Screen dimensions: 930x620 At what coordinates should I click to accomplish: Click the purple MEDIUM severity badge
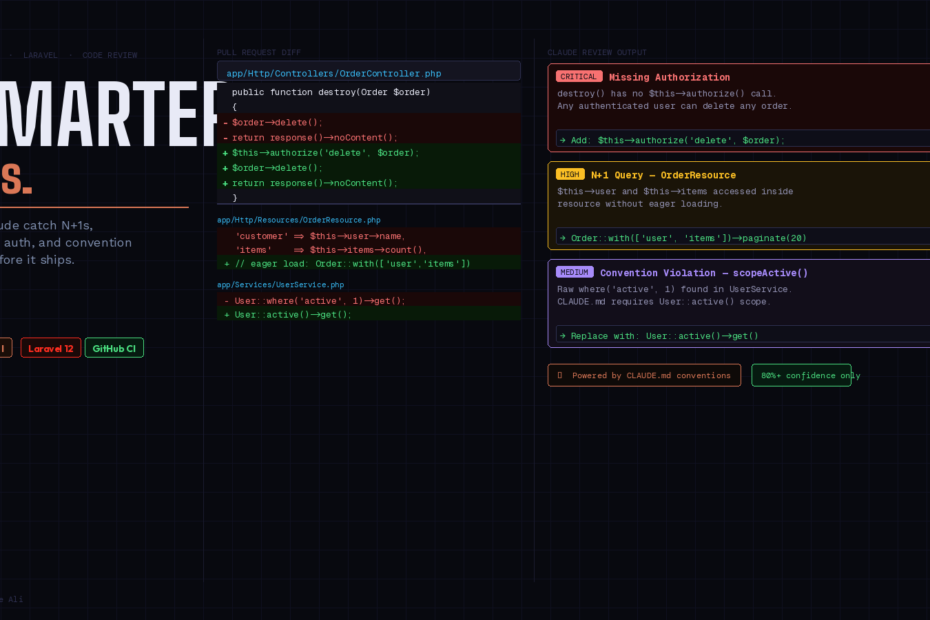(574, 272)
